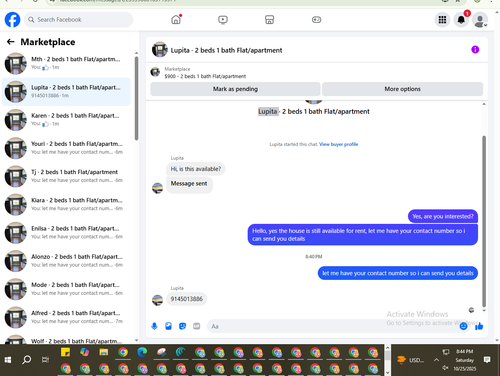Viewport: 500px width, 376px height.
Task: Click the Lupita chat header title
Action: pos(226,50)
